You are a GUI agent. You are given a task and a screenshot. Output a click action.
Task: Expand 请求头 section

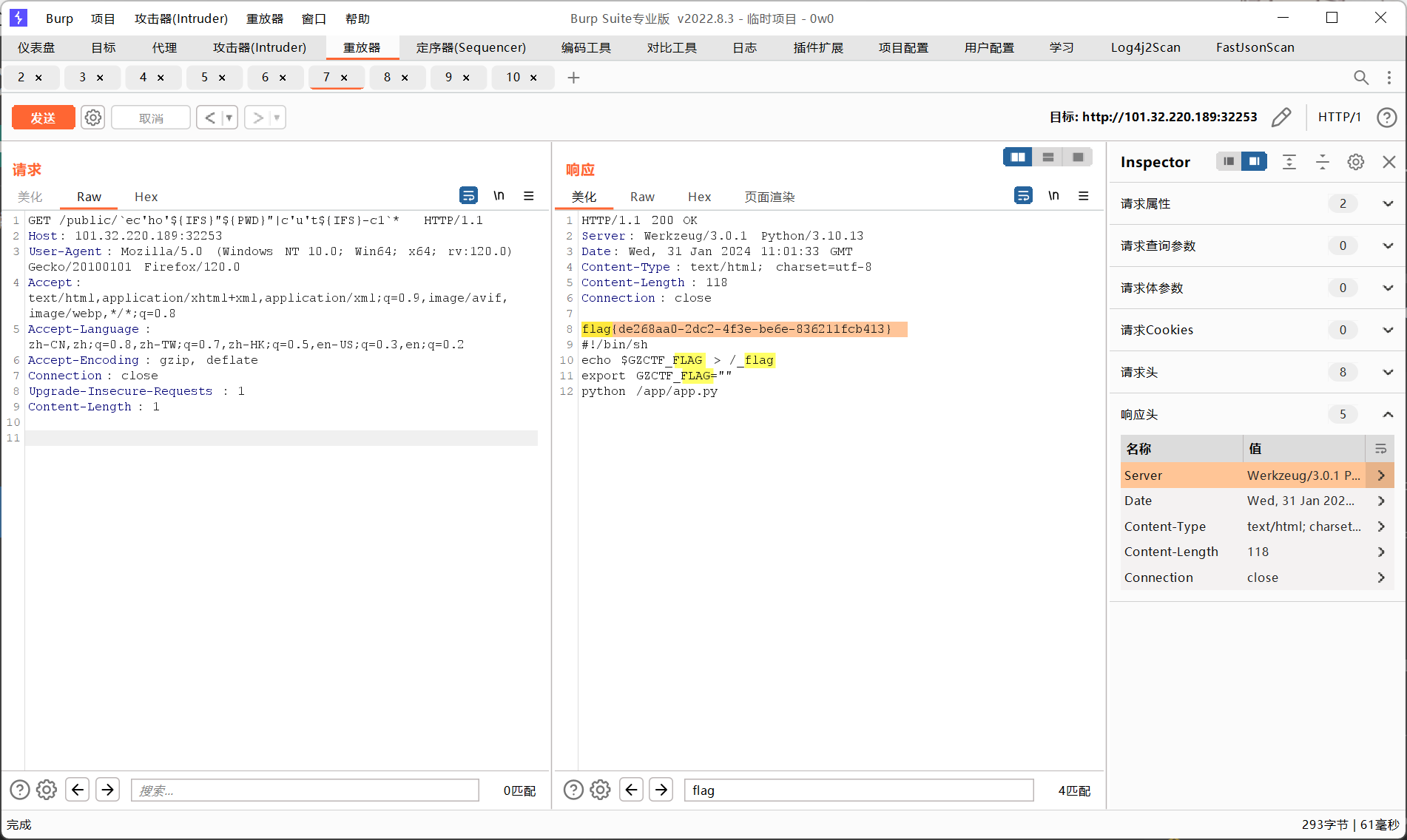point(1388,372)
